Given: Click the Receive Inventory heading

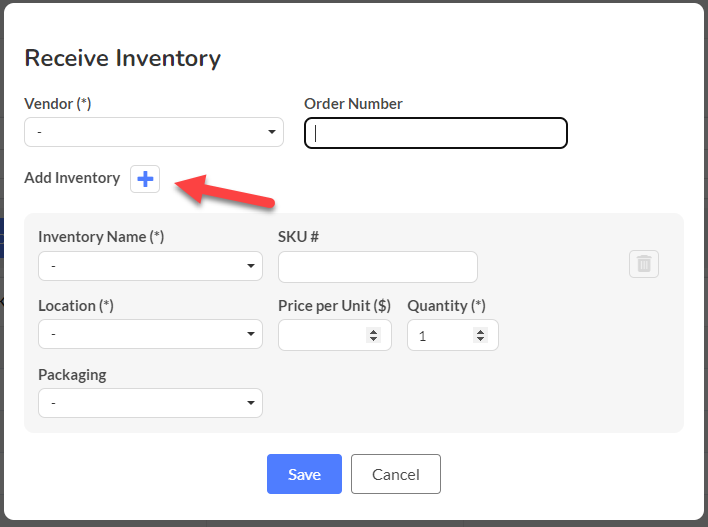Looking at the screenshot, I should [x=122, y=59].
